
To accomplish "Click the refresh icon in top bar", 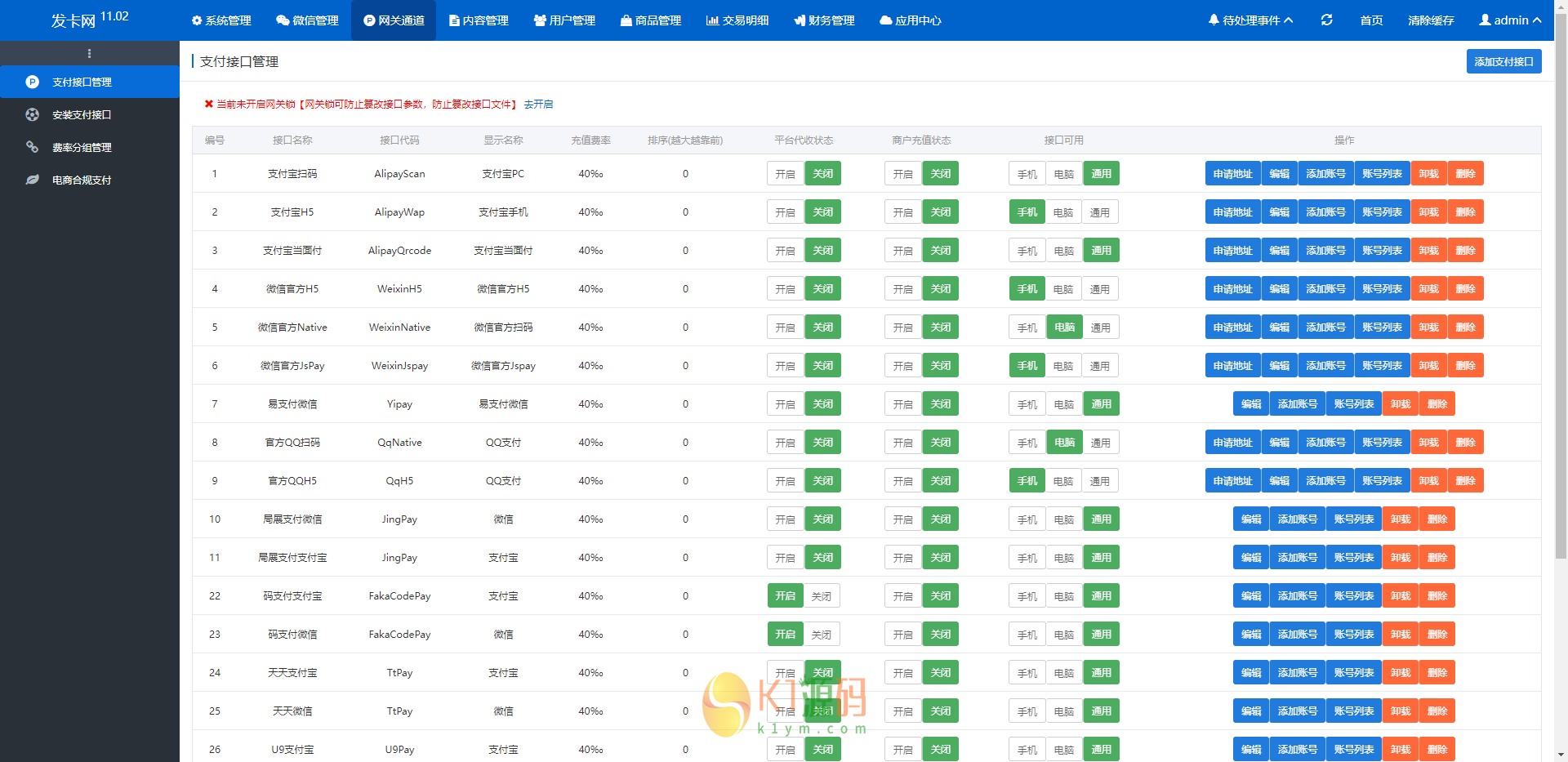I will pyautogui.click(x=1326, y=20).
